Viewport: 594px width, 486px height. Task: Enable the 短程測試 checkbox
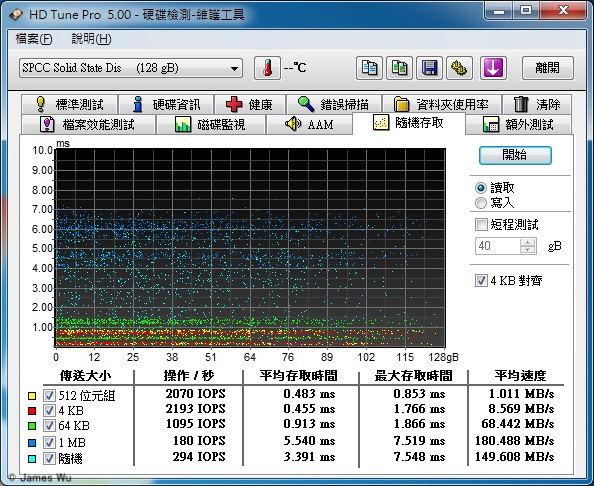point(481,224)
